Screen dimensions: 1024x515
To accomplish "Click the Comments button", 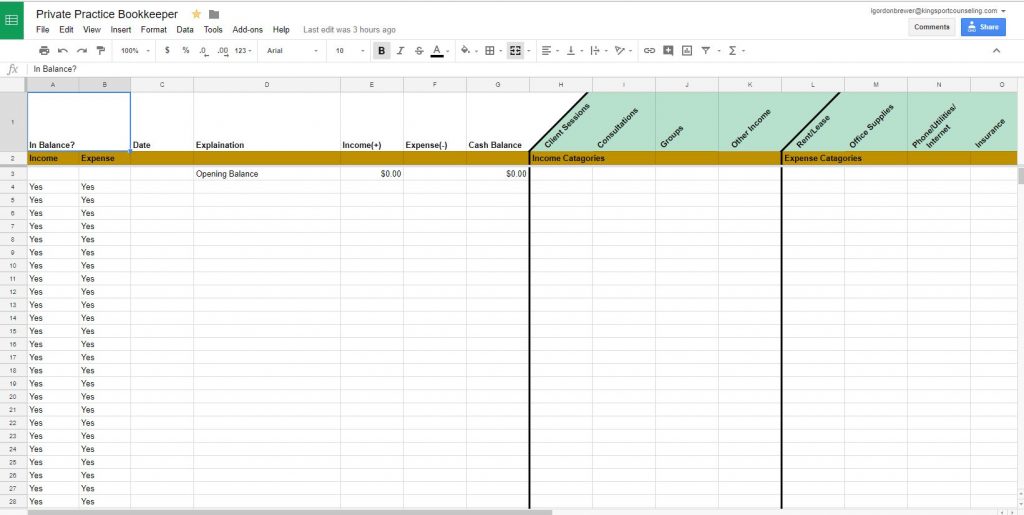I will (x=931, y=27).
